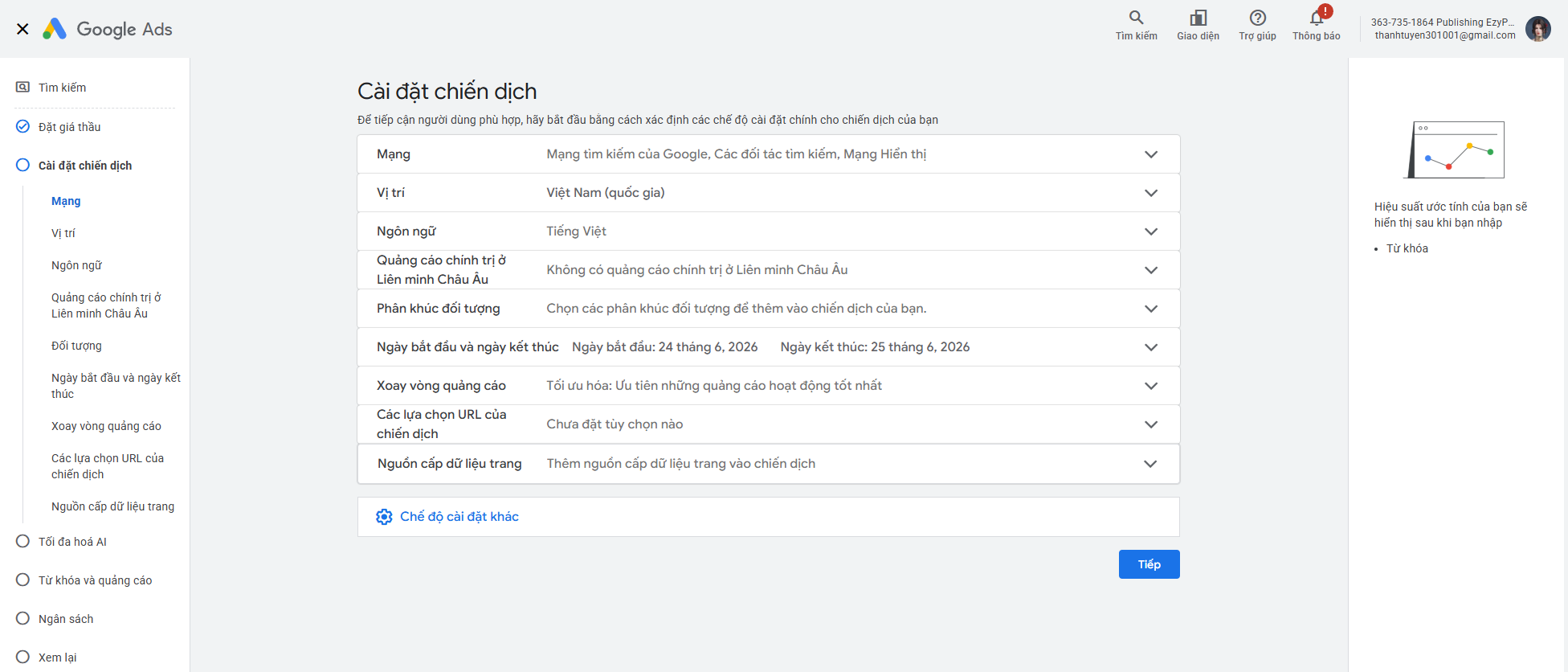Expand the Nguồn cấp dữ liệu trang row chevron

pos(1150,464)
